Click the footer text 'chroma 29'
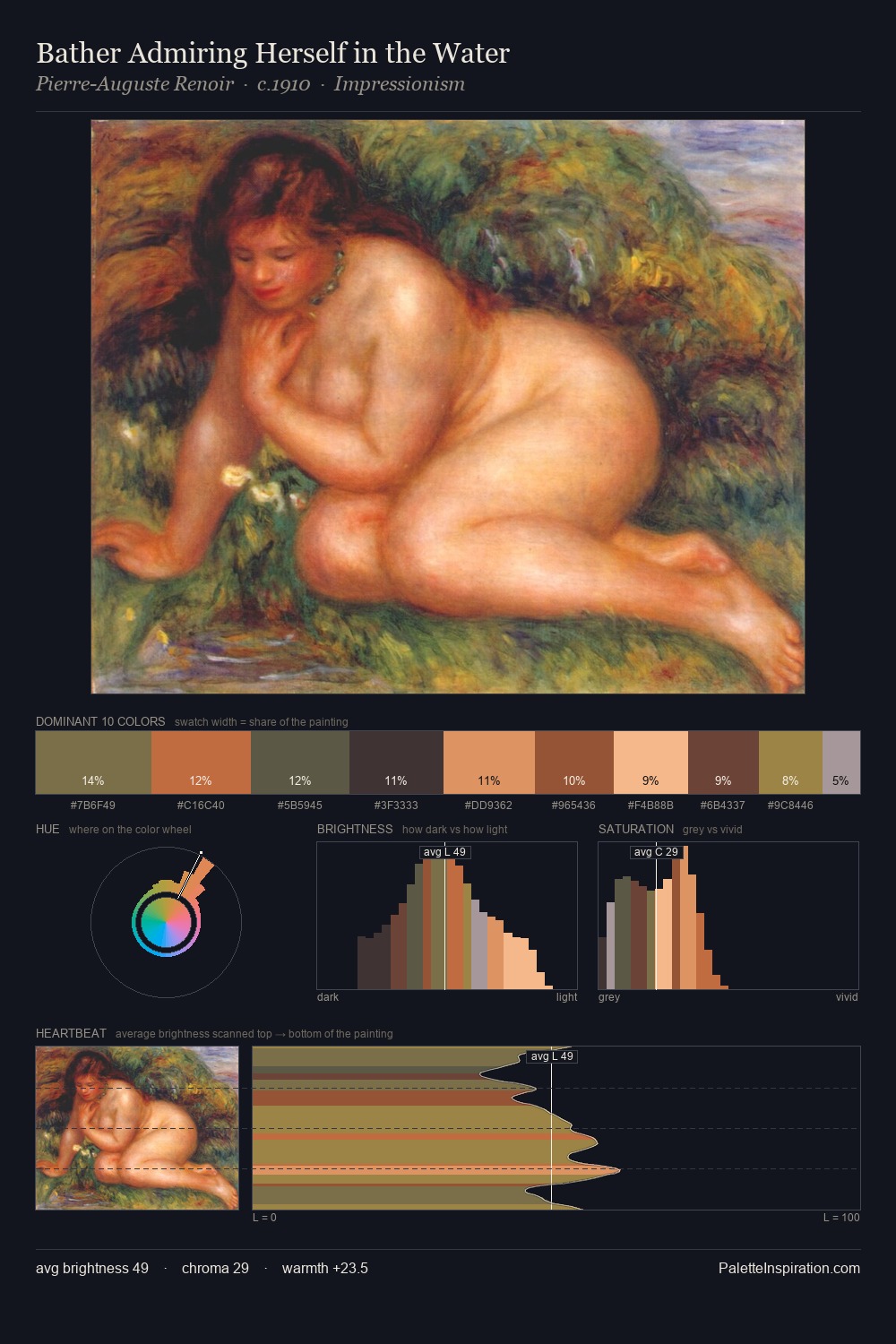 point(215,1268)
